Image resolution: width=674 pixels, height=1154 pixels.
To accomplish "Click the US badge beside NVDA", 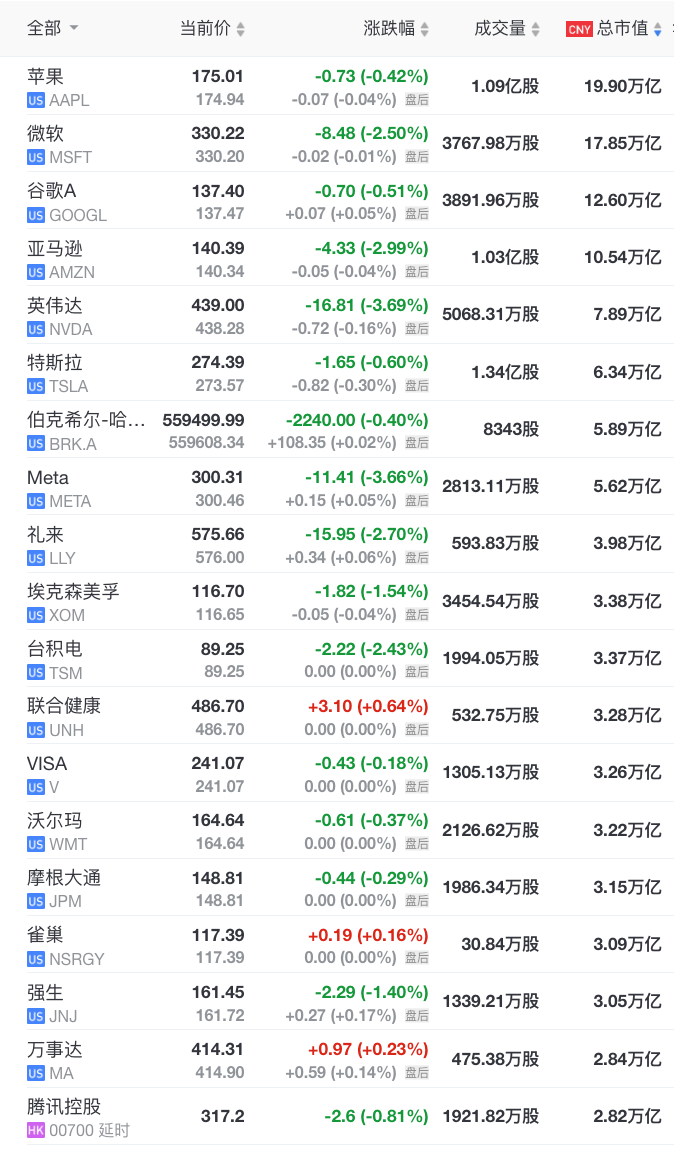I will click(36, 329).
